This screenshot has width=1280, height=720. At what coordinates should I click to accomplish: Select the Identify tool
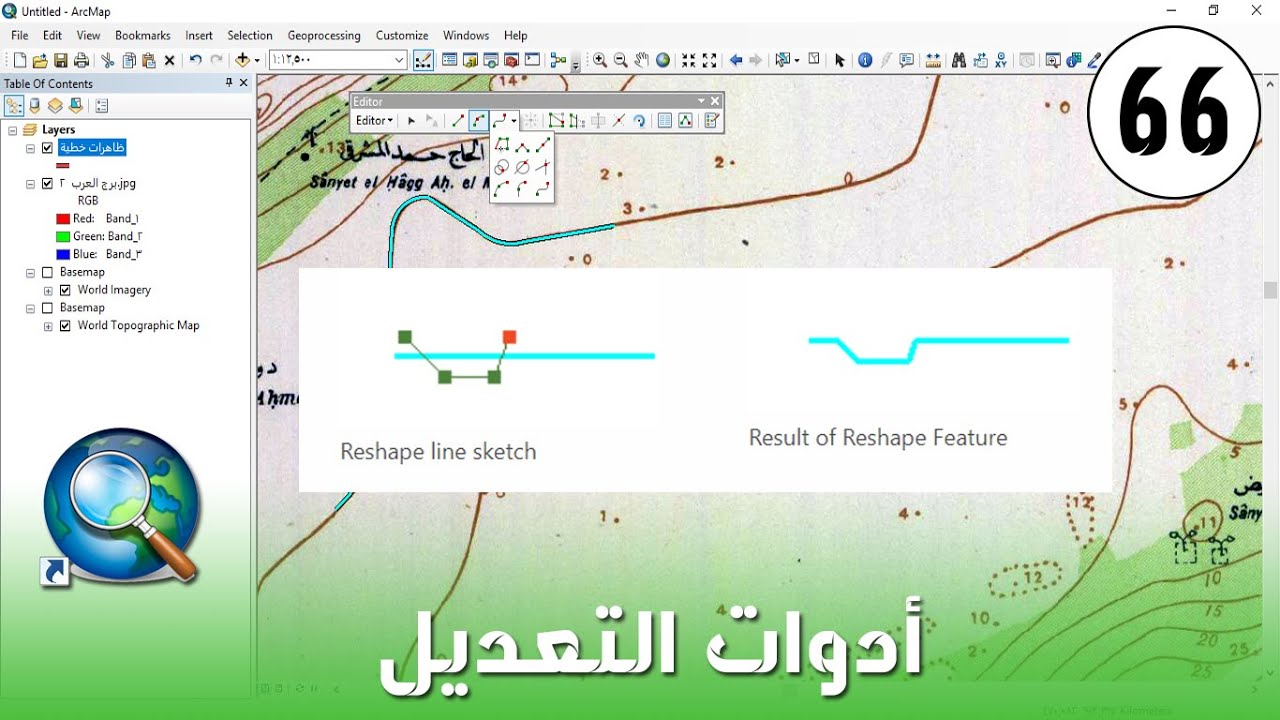[865, 60]
